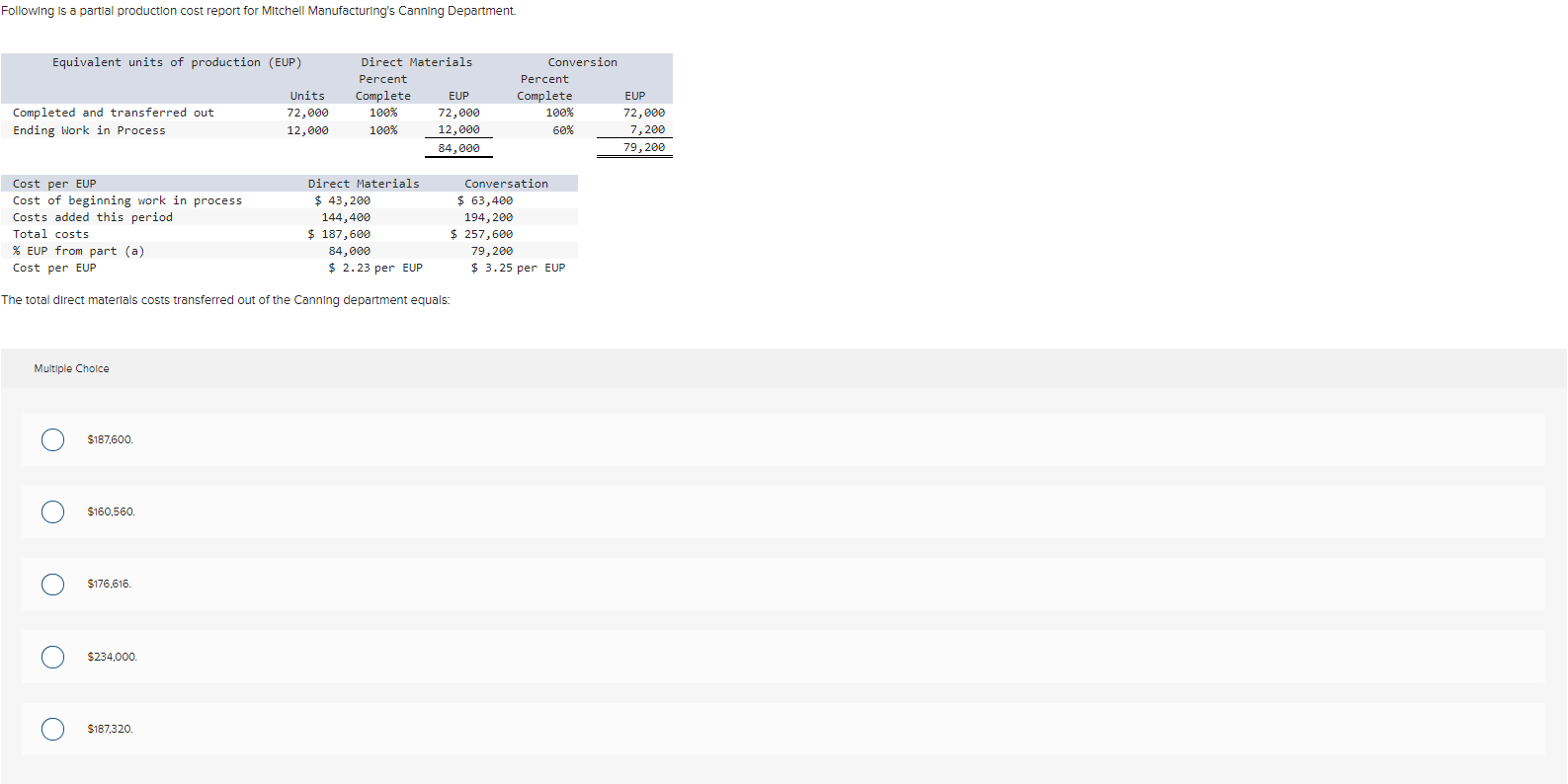Click the '194,200' costs added cell
The width and height of the screenshot is (1568, 784).
pyautogui.click(x=489, y=217)
